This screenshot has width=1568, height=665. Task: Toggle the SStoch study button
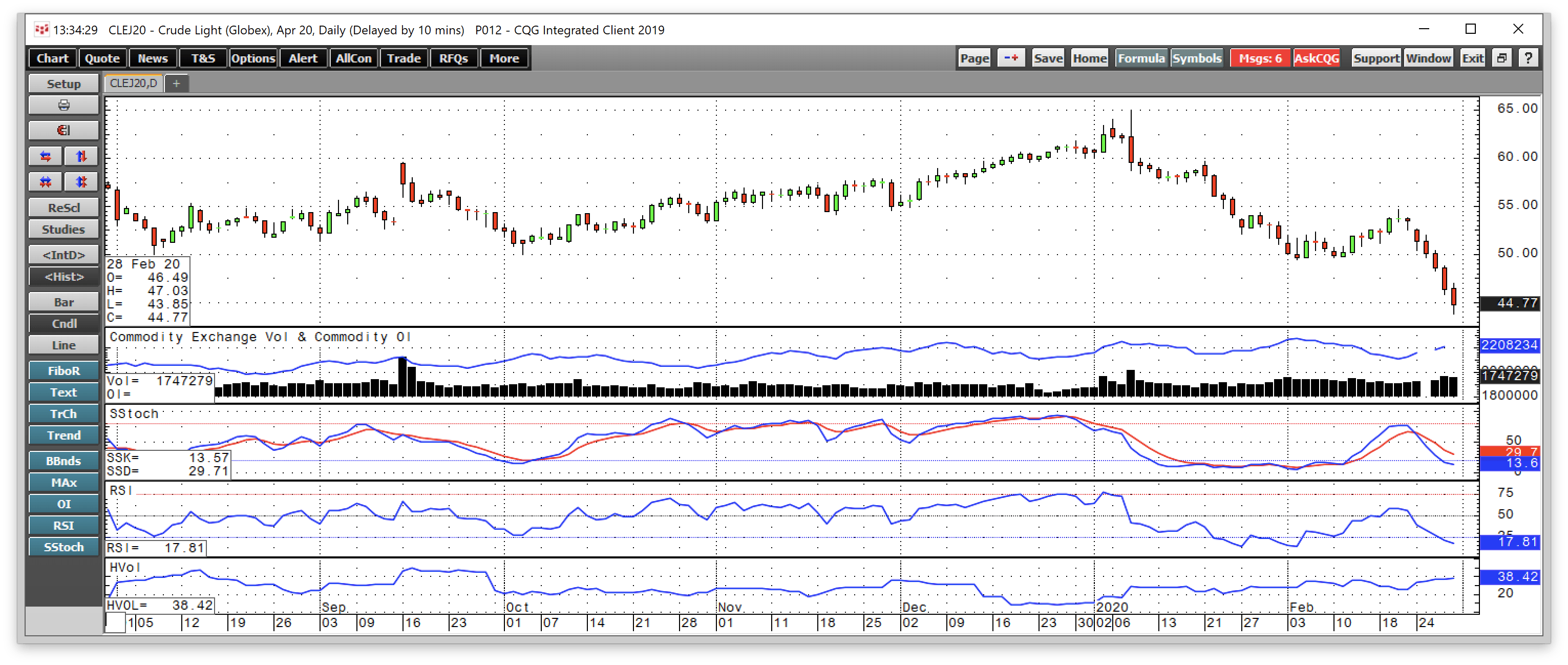63,548
